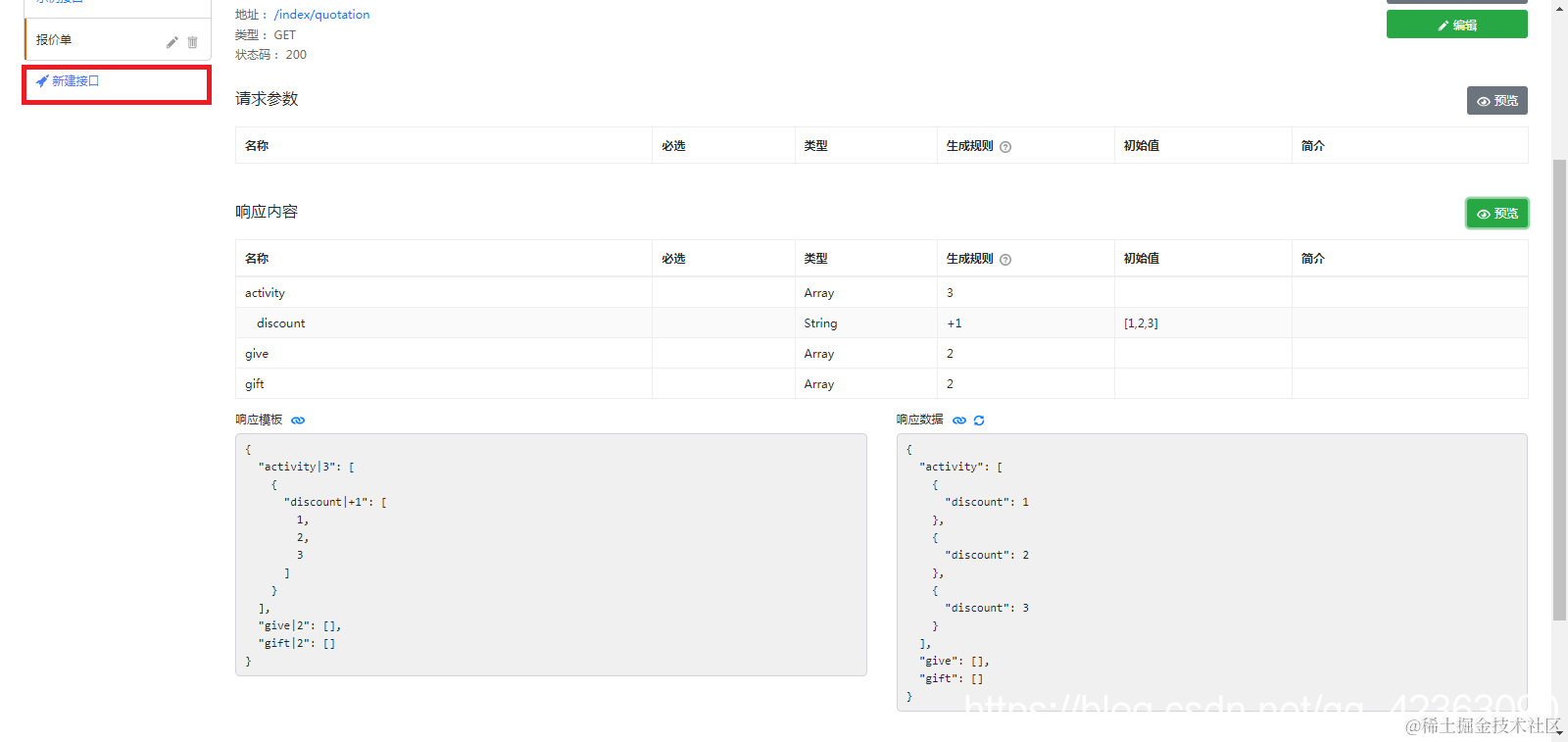1568x742 pixels.
Task: Click refresh icon next to 响应数据
Action: (x=979, y=420)
